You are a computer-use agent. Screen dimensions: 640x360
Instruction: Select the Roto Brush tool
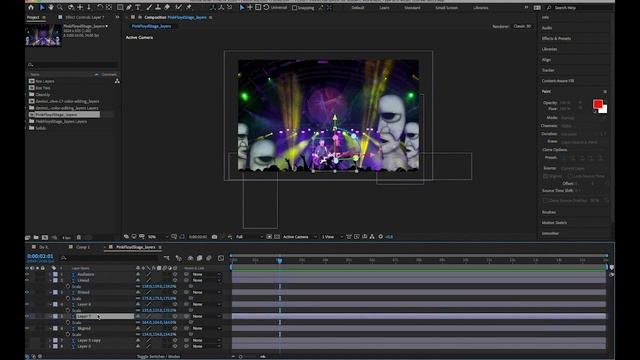tap(178, 7)
